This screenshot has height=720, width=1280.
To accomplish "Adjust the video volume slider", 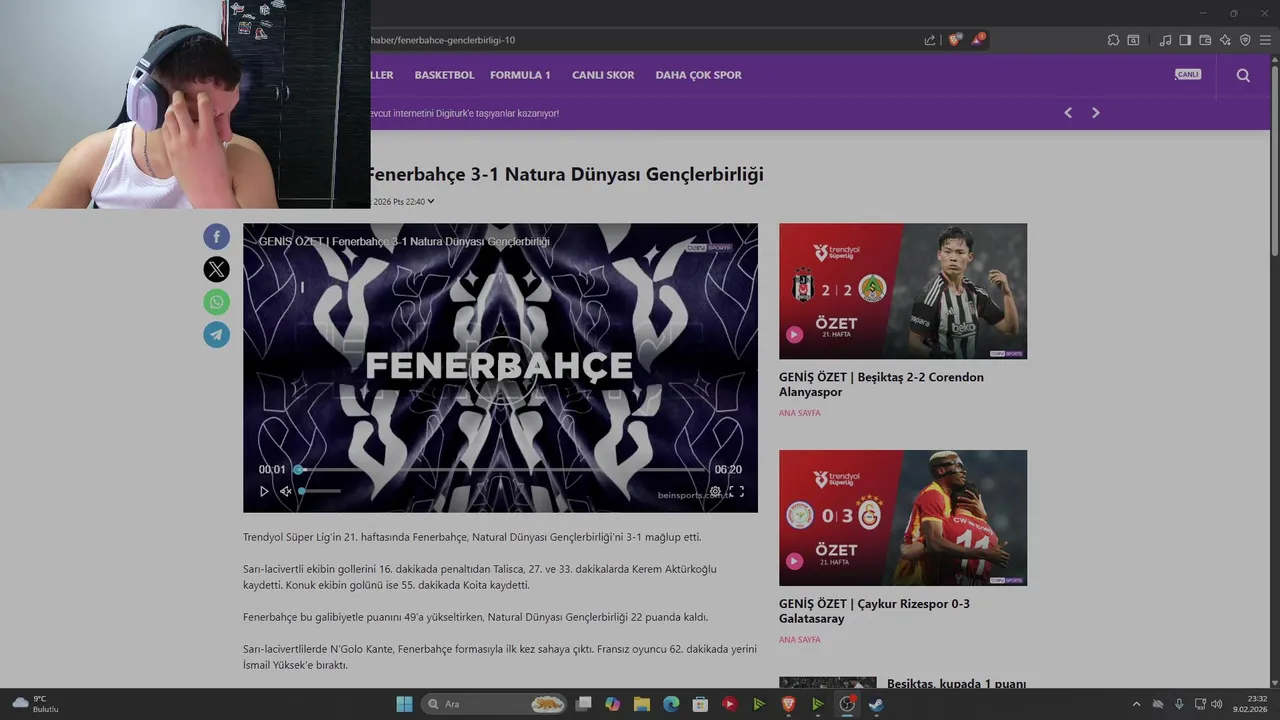I will point(320,491).
